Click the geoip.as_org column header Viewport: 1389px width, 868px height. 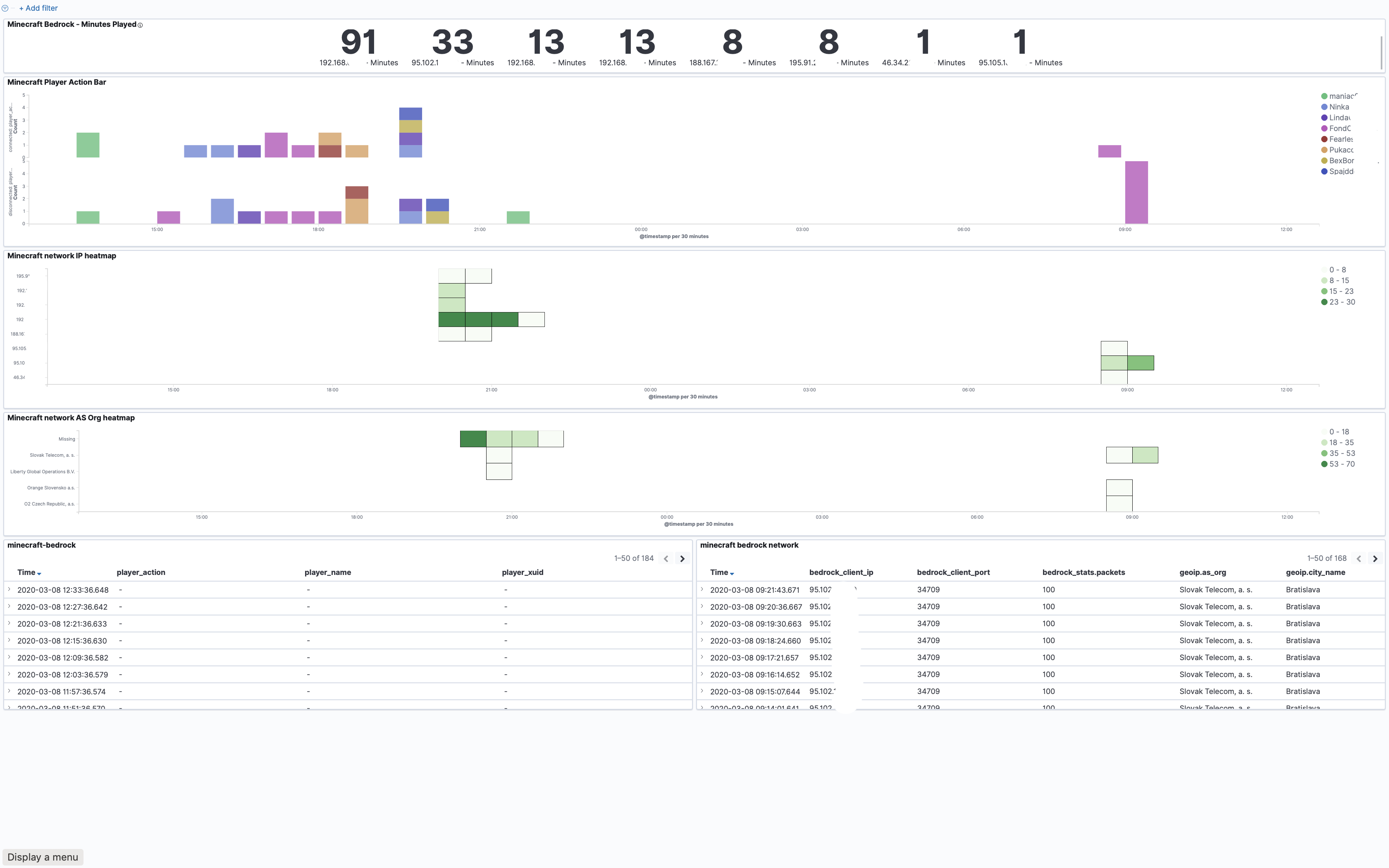point(1203,572)
